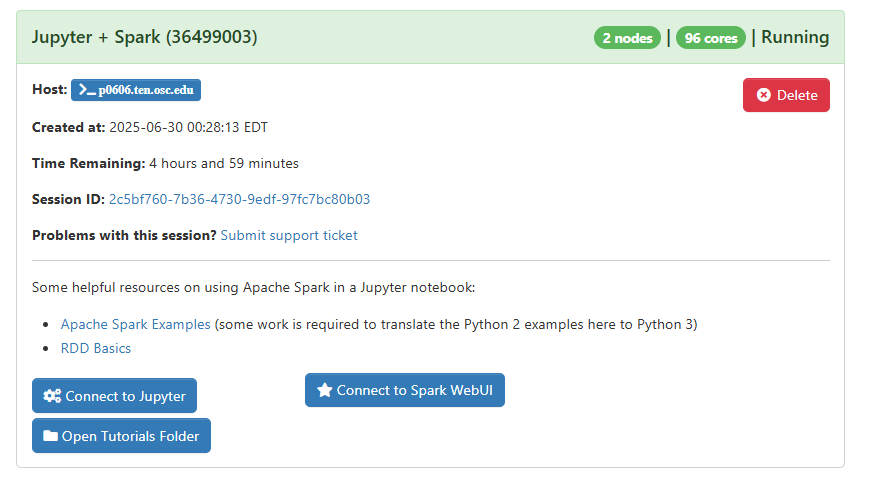Click the Jupyter + Spark (36499003) title

click(144, 37)
